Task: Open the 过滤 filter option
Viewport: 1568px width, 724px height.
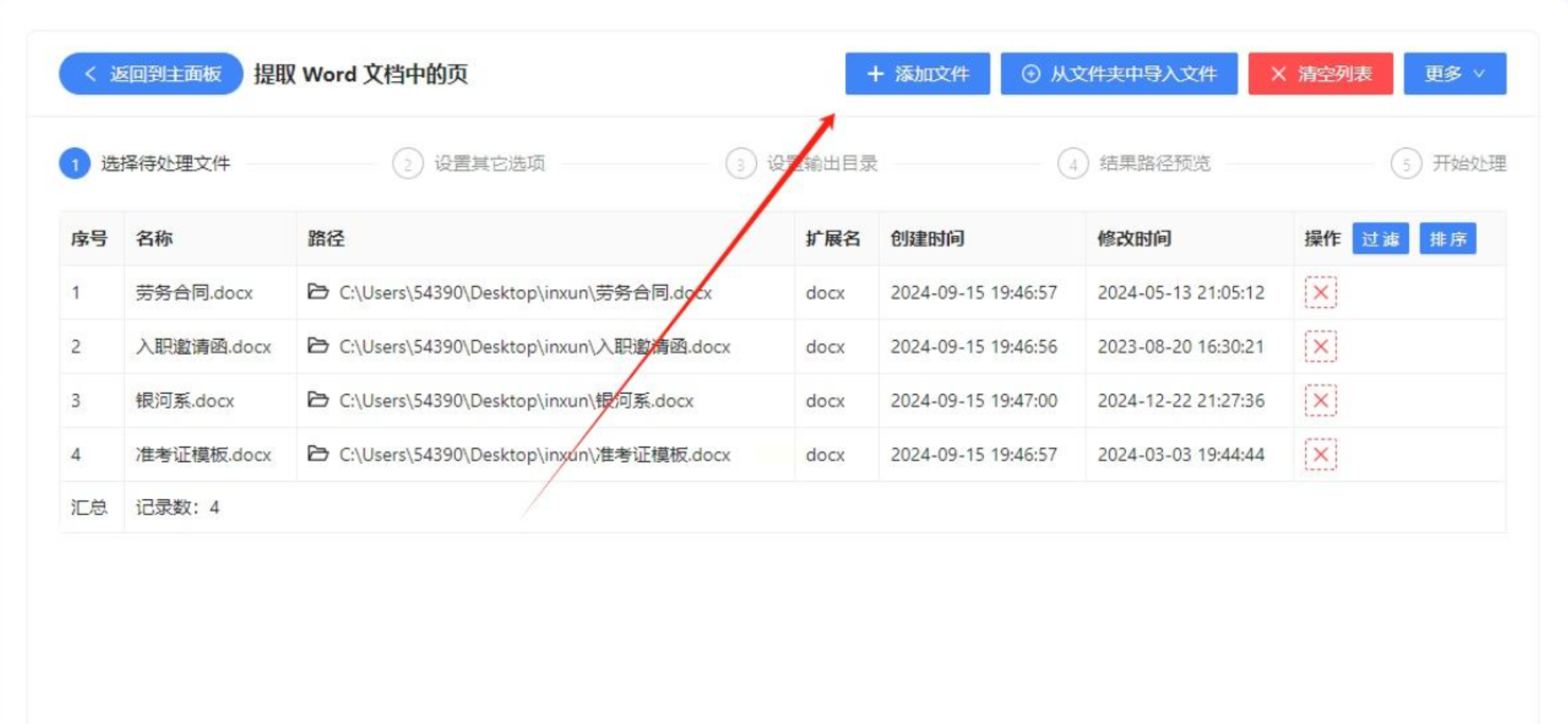Action: (x=1380, y=239)
